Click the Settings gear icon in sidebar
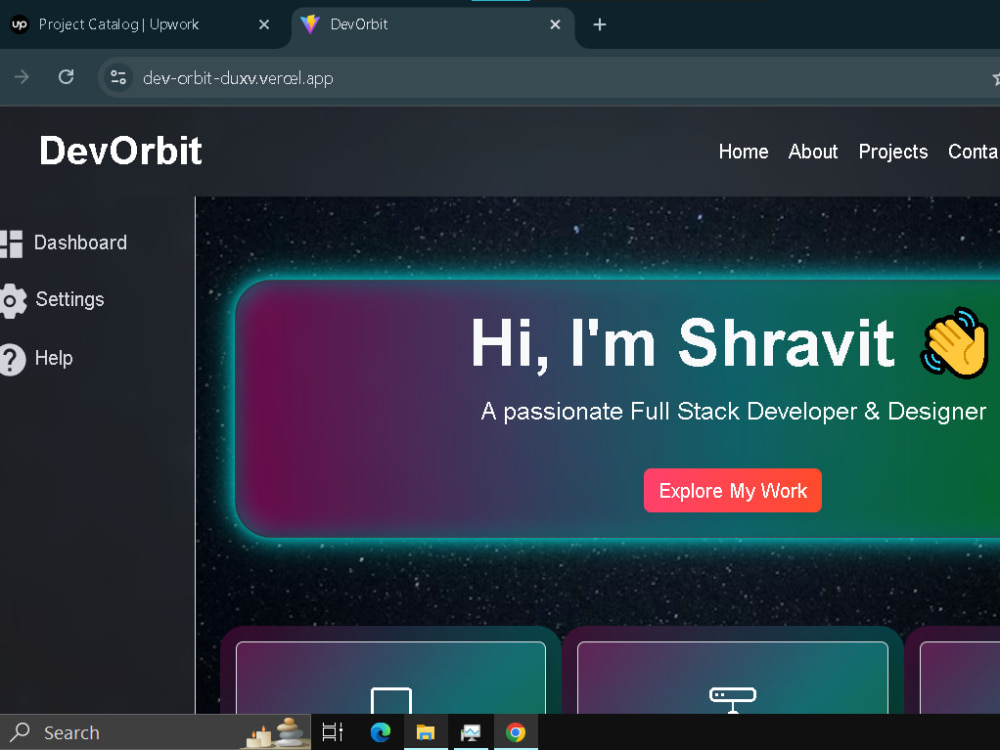 click(x=13, y=300)
